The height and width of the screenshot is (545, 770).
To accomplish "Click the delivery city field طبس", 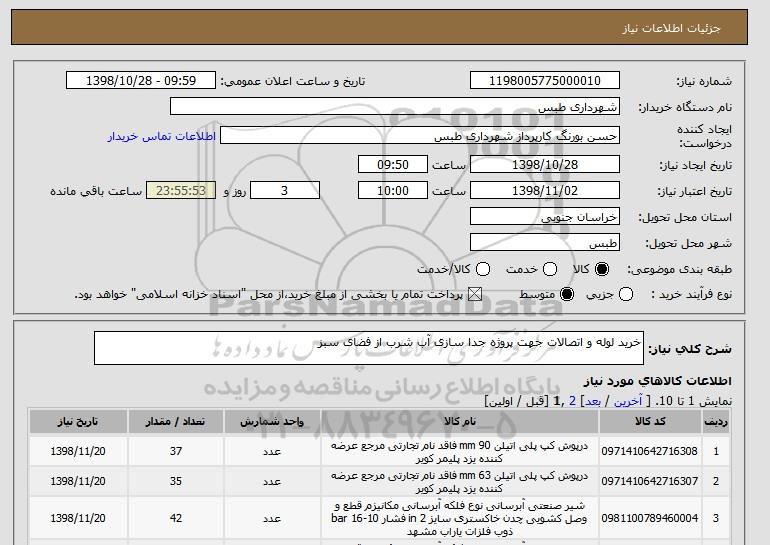I will click(x=545, y=243).
